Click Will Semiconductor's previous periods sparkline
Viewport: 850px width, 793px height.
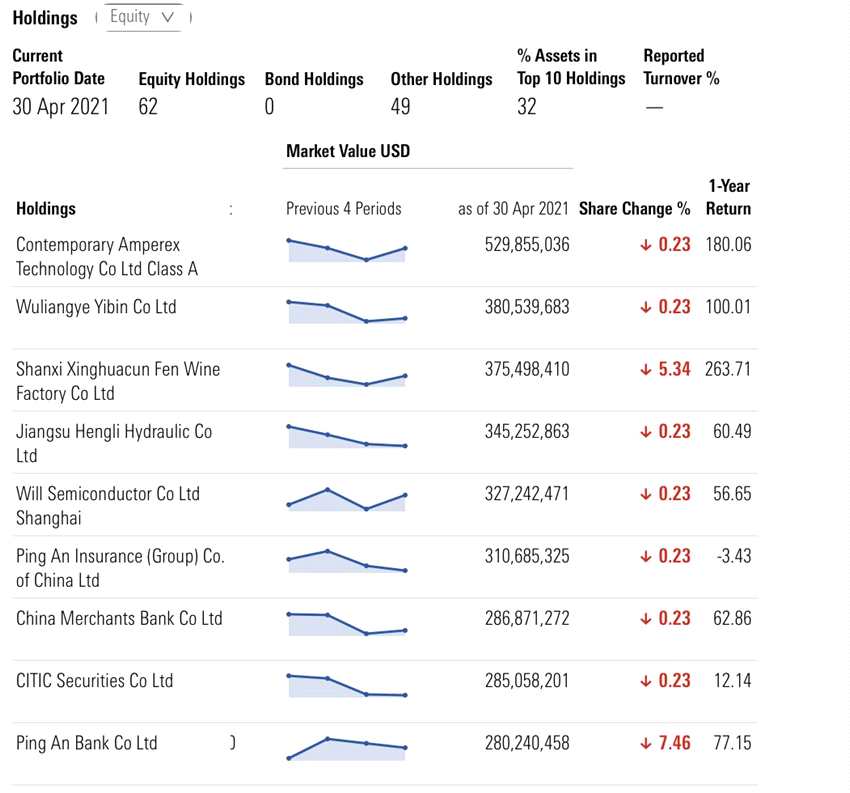(346, 499)
